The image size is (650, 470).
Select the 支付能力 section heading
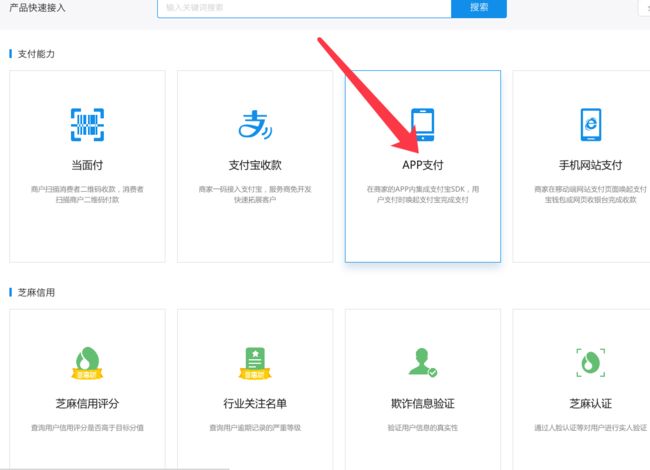click(36, 54)
